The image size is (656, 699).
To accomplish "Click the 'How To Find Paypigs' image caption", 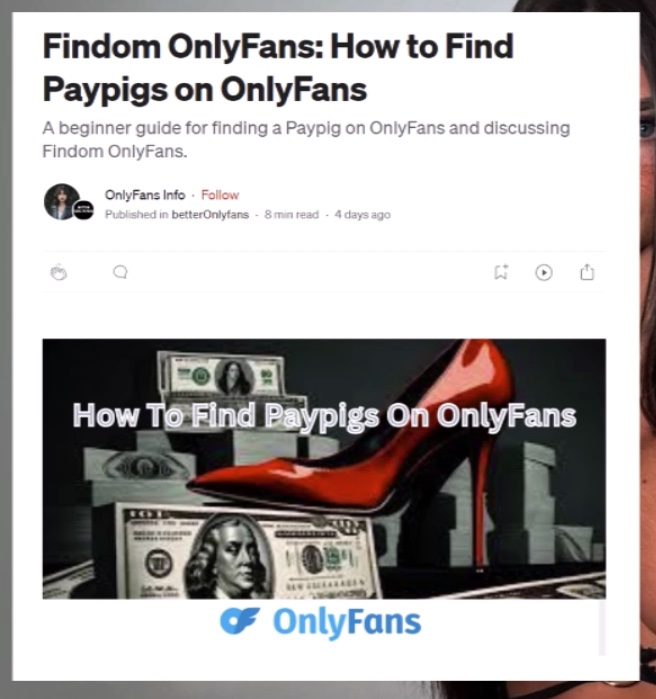I will click(x=324, y=415).
